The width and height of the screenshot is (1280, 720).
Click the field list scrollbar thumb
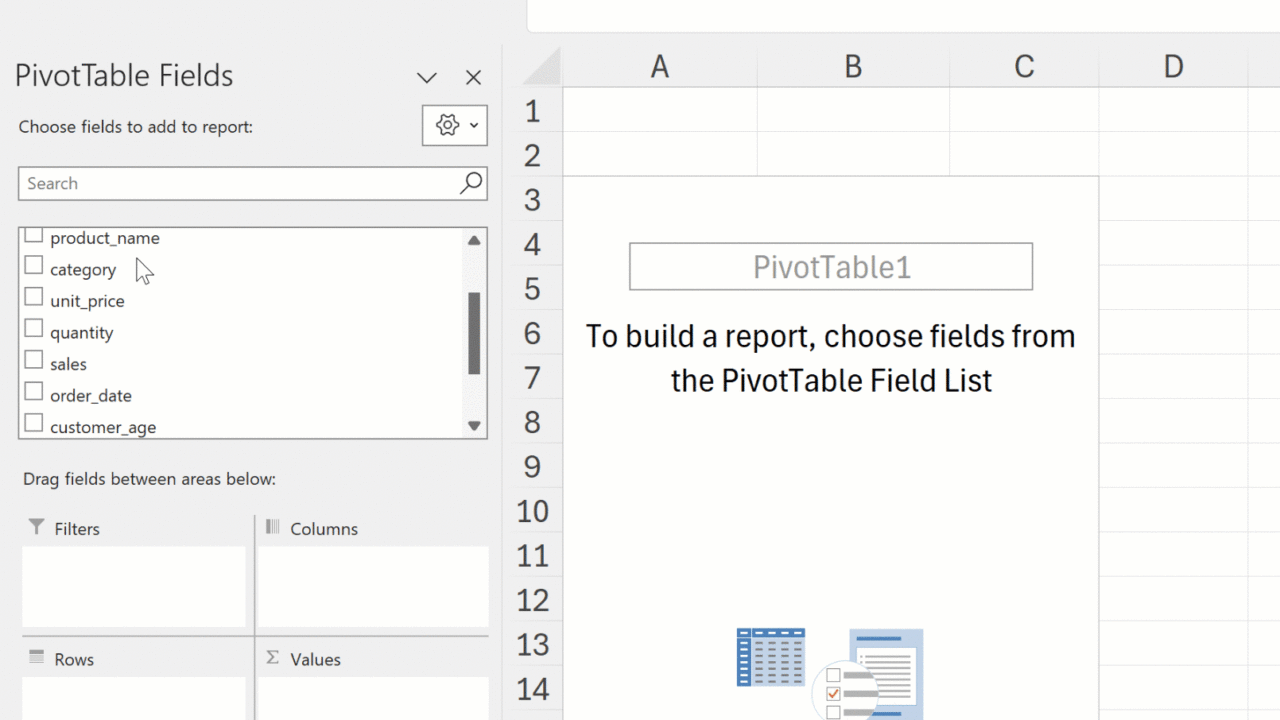(474, 333)
